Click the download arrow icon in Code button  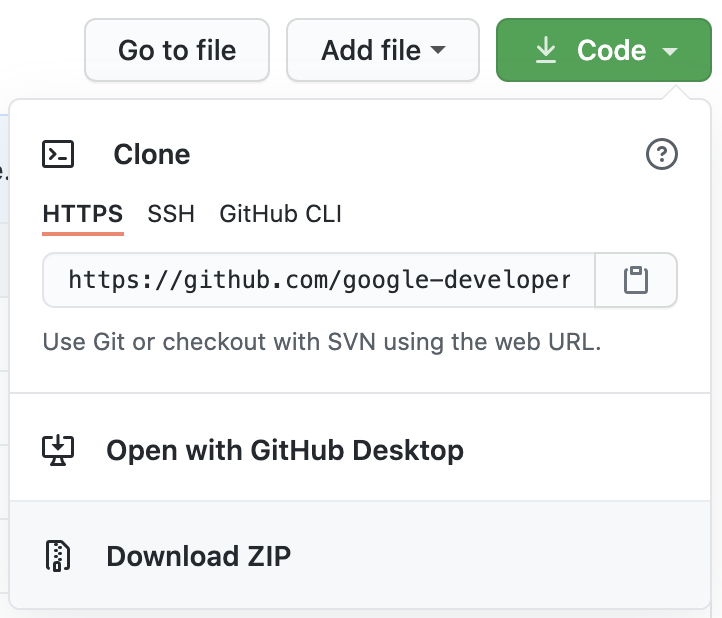click(x=546, y=50)
